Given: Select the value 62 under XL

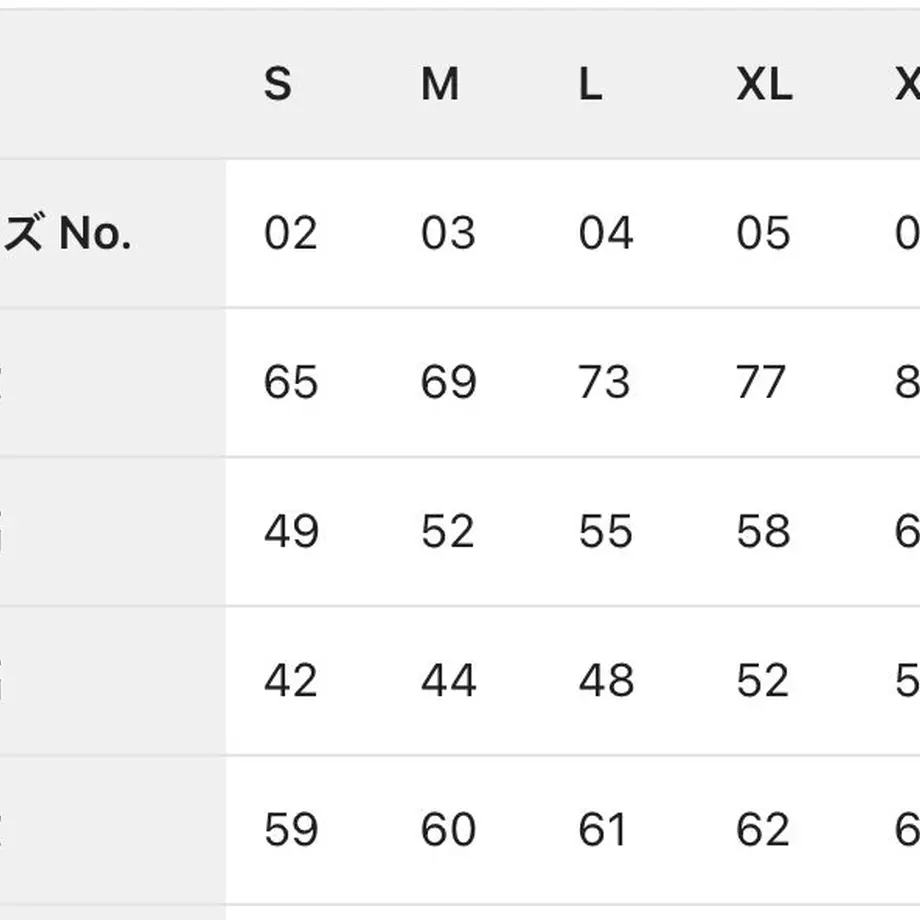Looking at the screenshot, I should pos(763,829).
